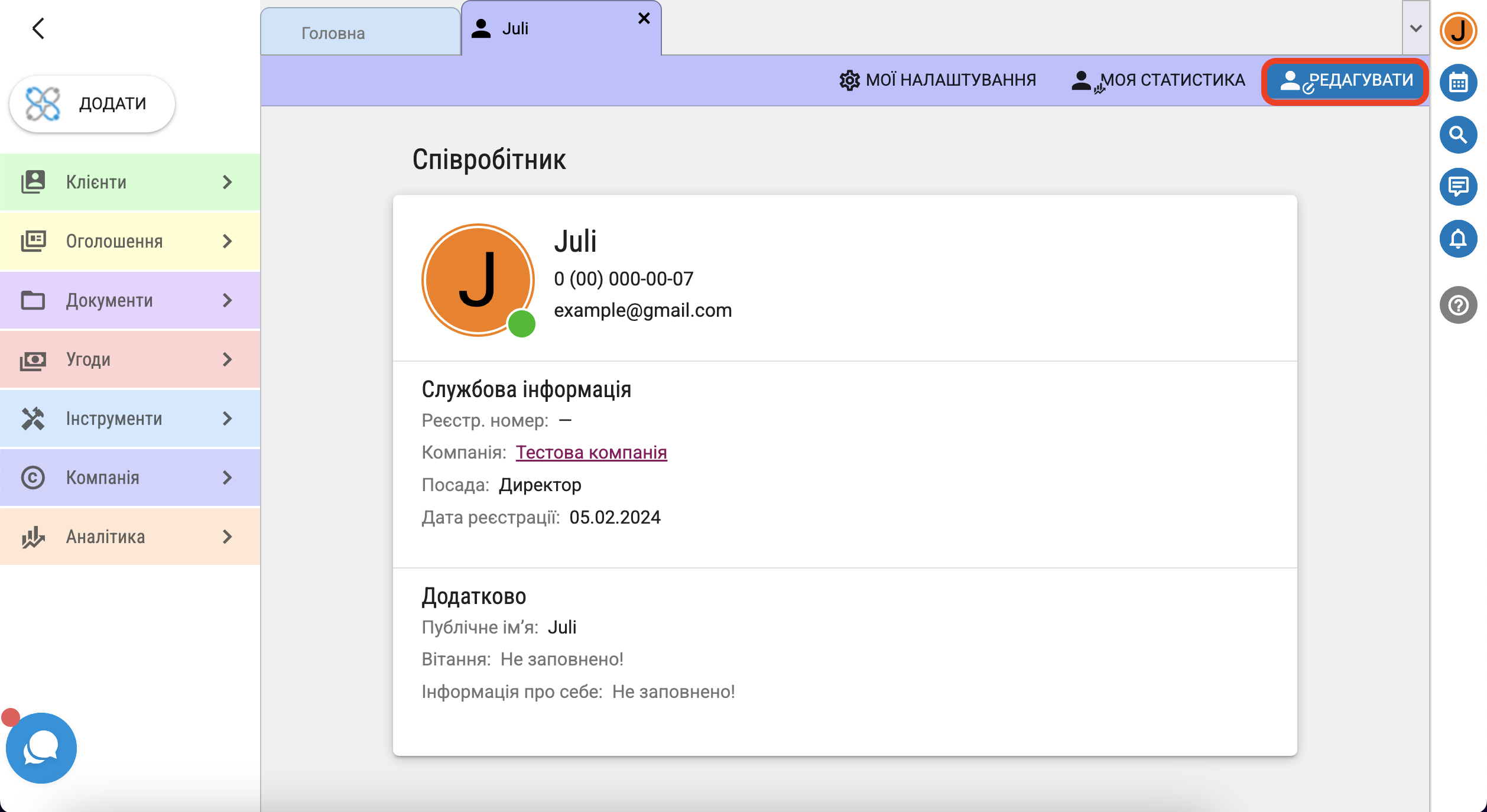
Task: Open the Тестова компанія link
Action: coord(591,452)
